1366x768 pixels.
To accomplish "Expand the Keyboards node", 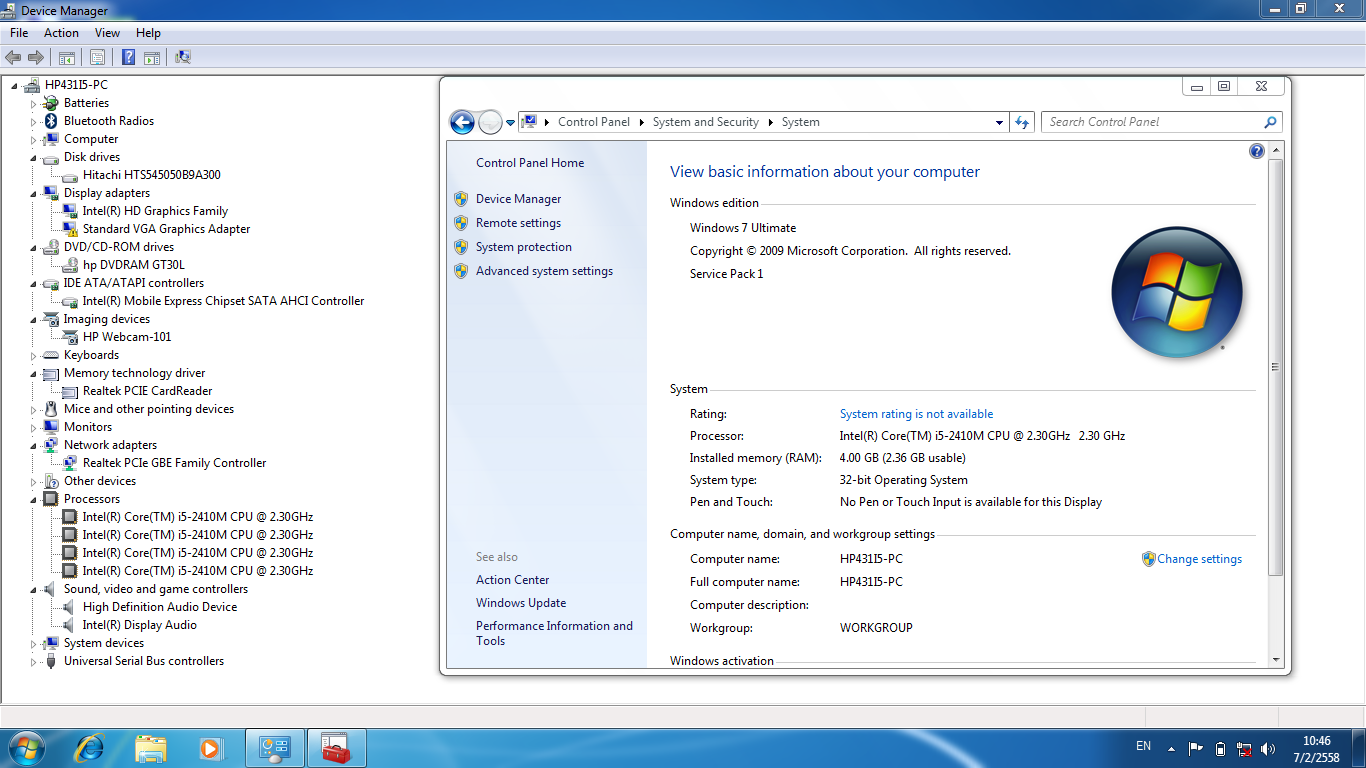I will click(x=33, y=355).
